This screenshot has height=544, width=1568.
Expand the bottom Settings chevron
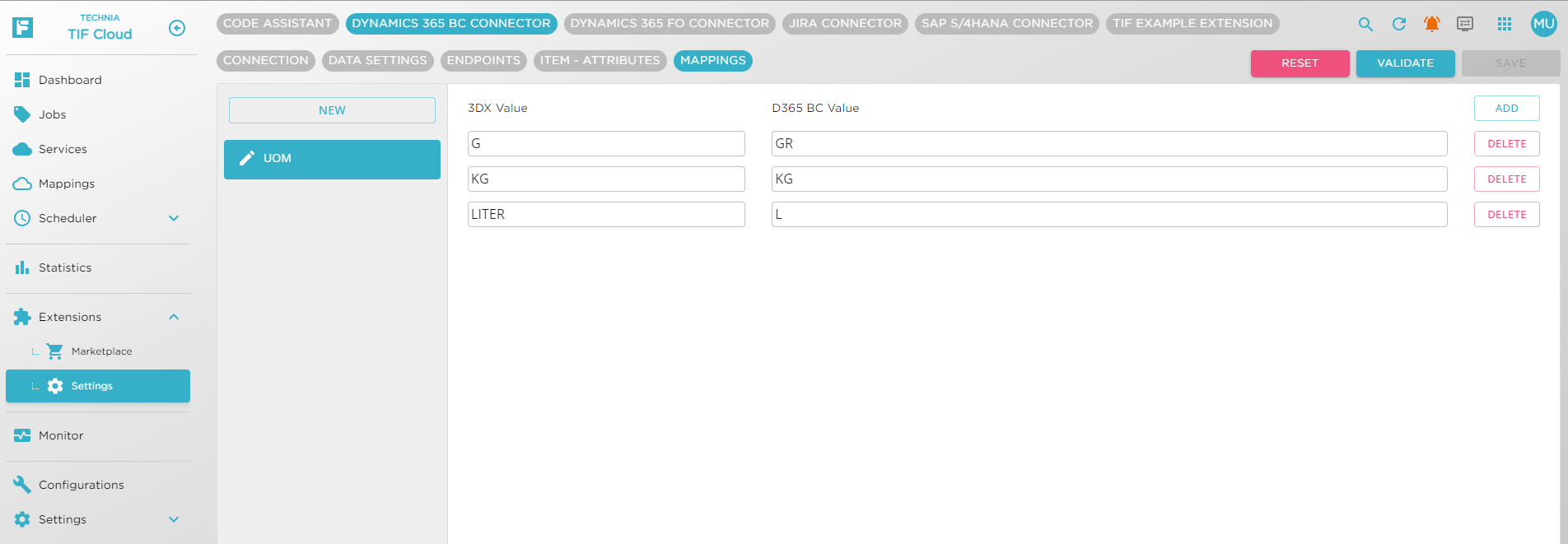tap(174, 519)
